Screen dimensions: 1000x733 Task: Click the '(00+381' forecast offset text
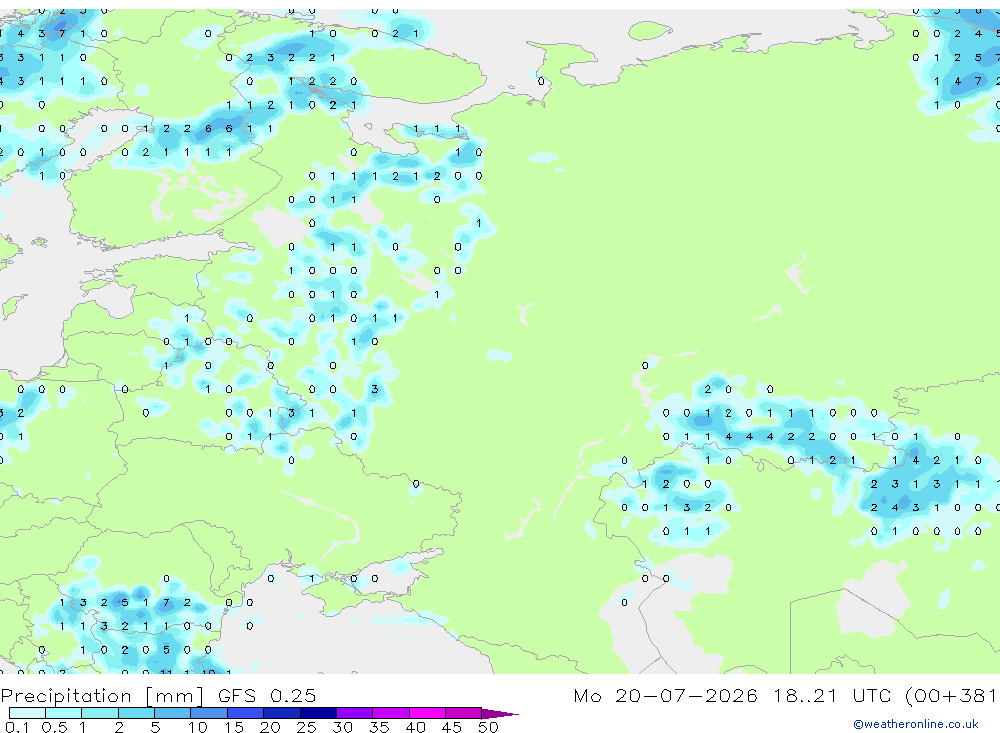click(950, 695)
